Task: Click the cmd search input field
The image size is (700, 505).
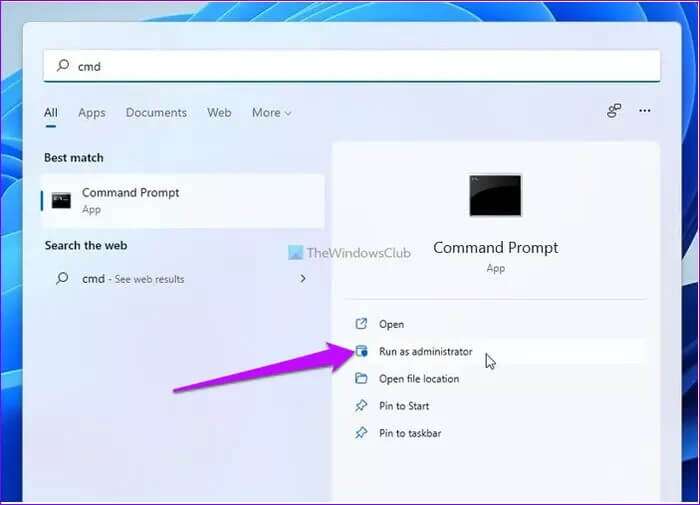Action: [x=352, y=66]
